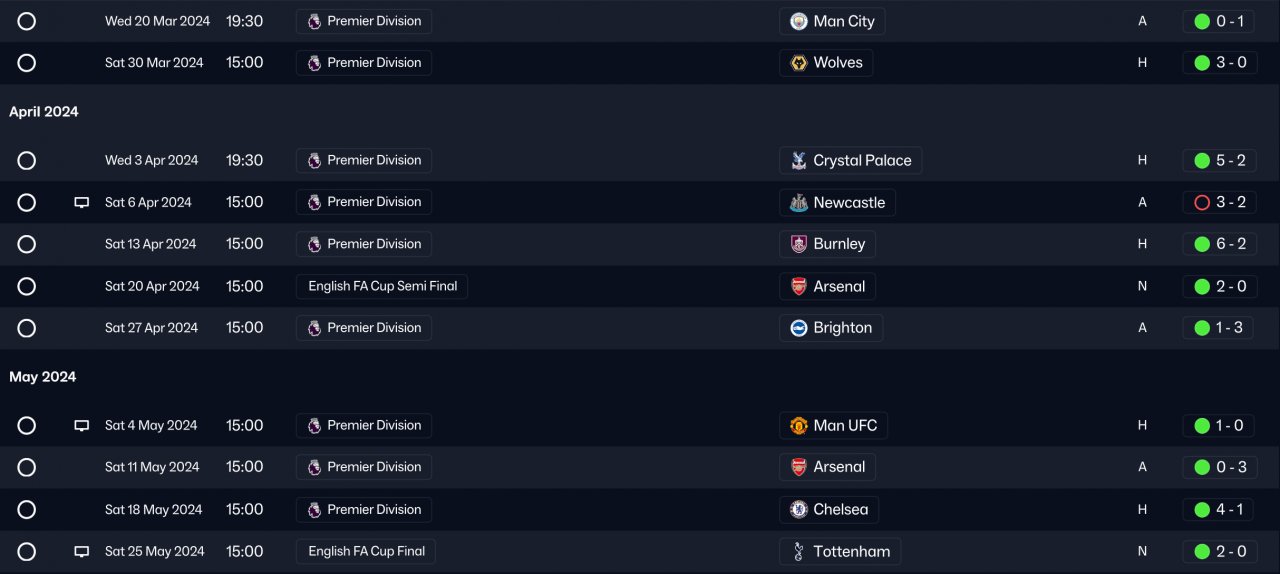Image resolution: width=1280 pixels, height=574 pixels.
Task: Open the 6 - 2 Burnley match result
Action: pyautogui.click(x=1219, y=244)
